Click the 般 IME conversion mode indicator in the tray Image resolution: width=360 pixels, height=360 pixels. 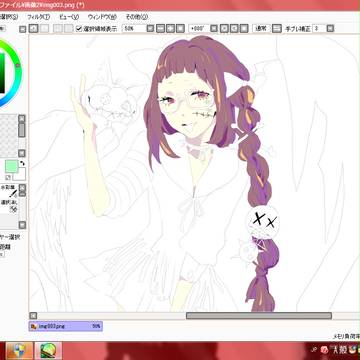pyautogui.click(x=343, y=350)
